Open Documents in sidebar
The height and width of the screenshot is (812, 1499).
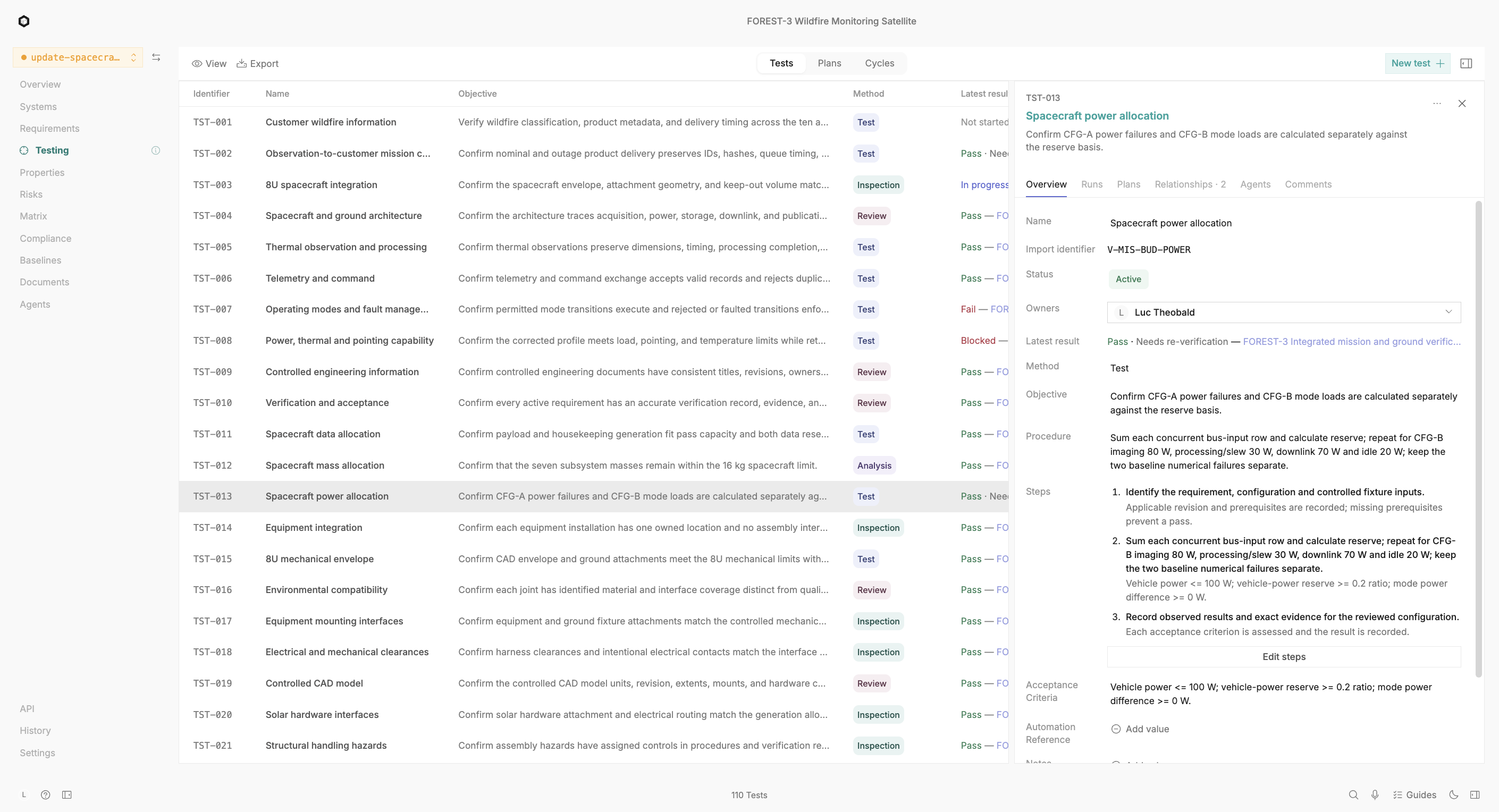pyautogui.click(x=44, y=282)
